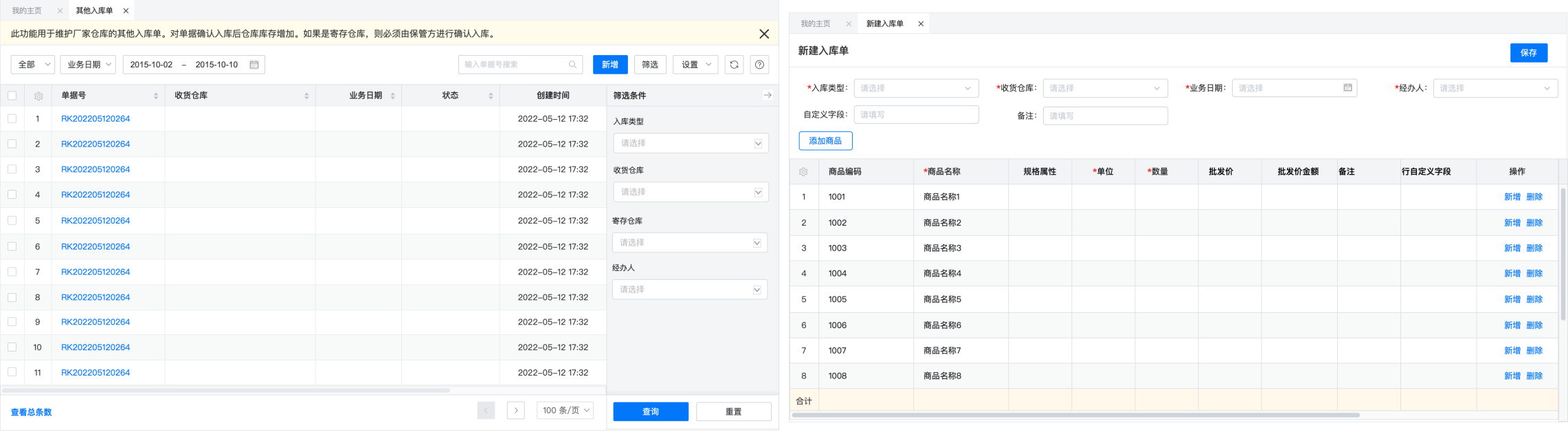Click the 筛选 button
Image resolution: width=1568 pixels, height=432 pixels.
[650, 65]
